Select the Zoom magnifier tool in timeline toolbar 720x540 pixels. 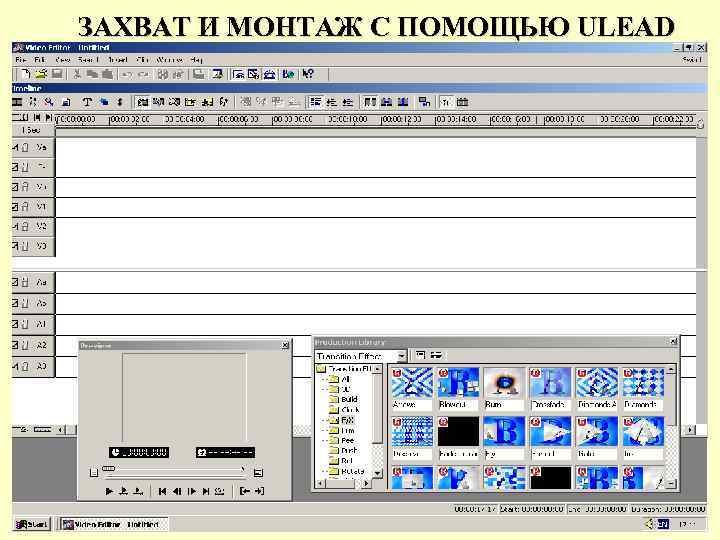pos(49,102)
